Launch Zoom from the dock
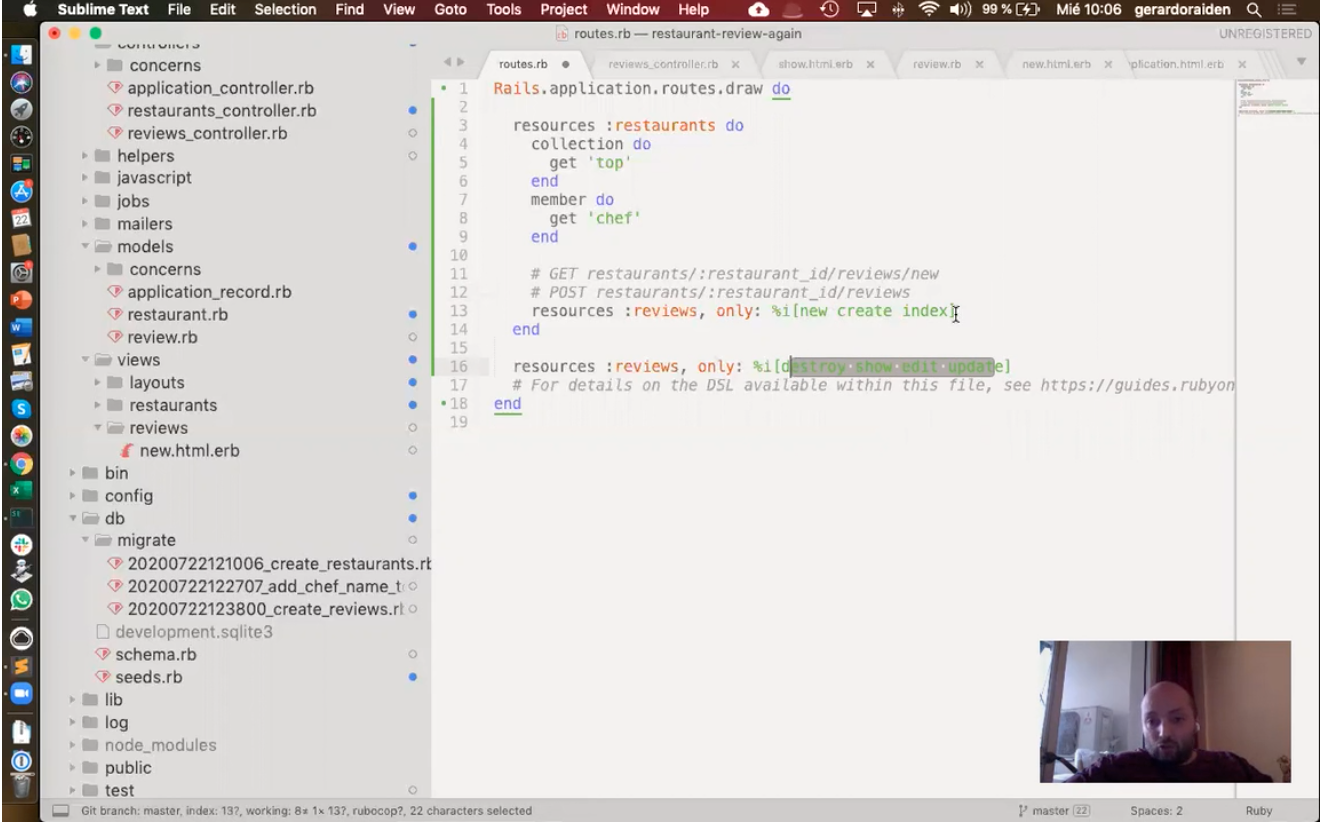Viewport: 1322px width, 824px height. coord(21,693)
